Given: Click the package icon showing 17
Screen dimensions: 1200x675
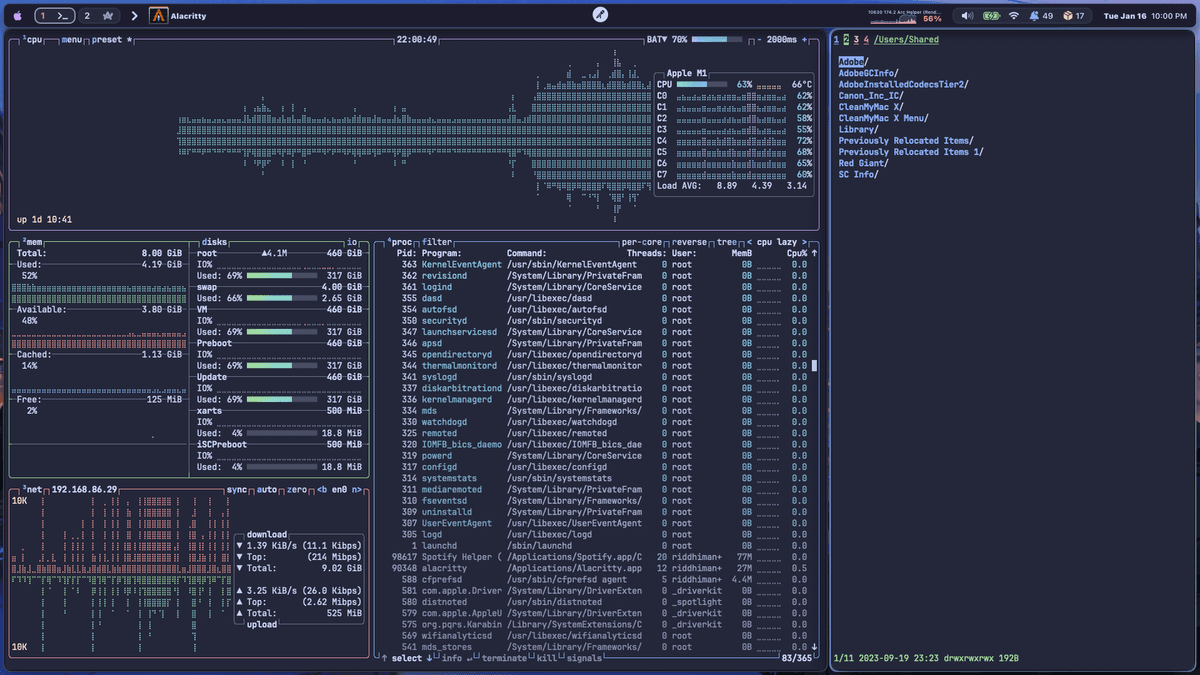Looking at the screenshot, I should [1073, 16].
